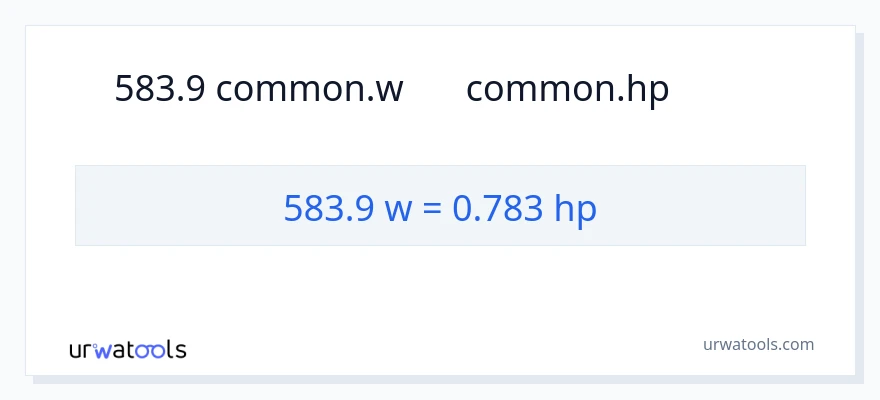Select the common.w heading label
The image size is (880, 400).
[x=309, y=89]
